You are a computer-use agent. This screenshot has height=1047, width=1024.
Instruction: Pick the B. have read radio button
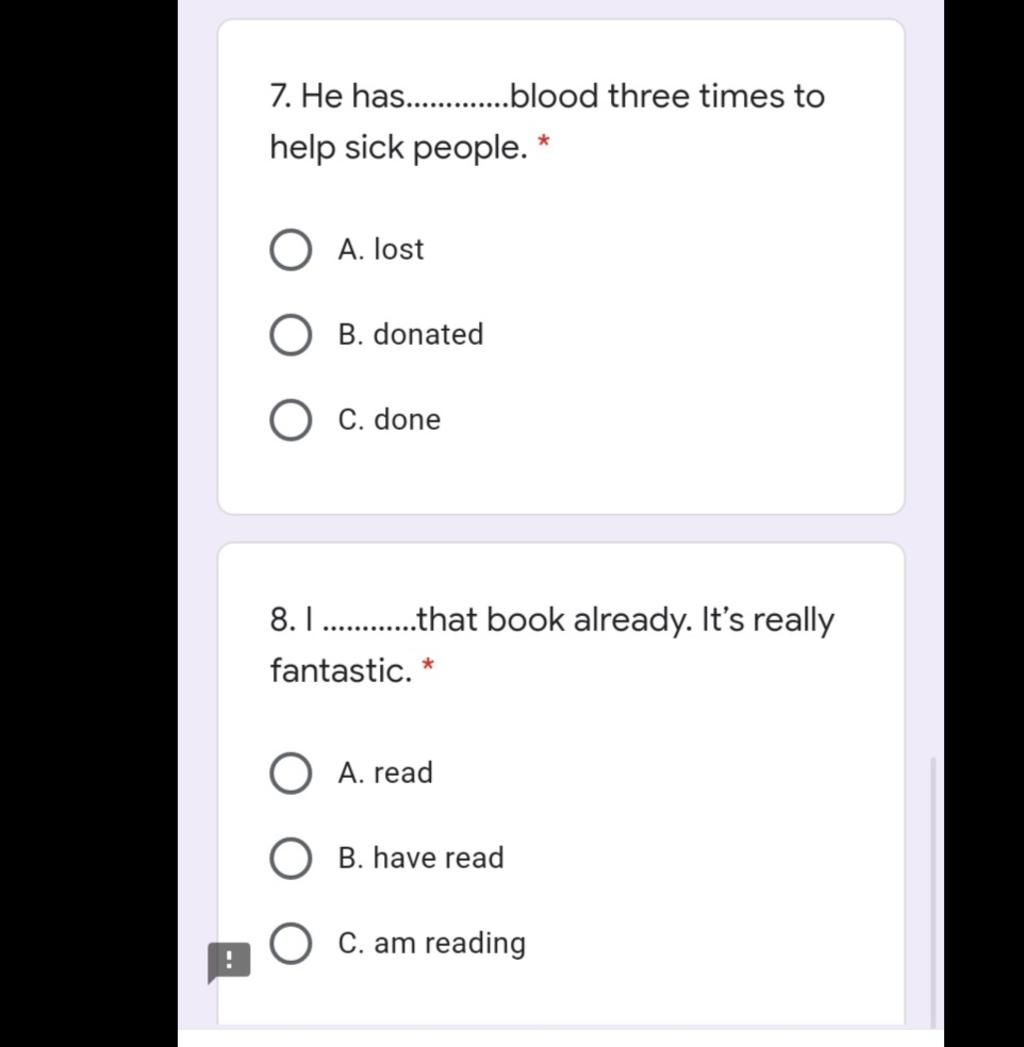[x=290, y=858]
